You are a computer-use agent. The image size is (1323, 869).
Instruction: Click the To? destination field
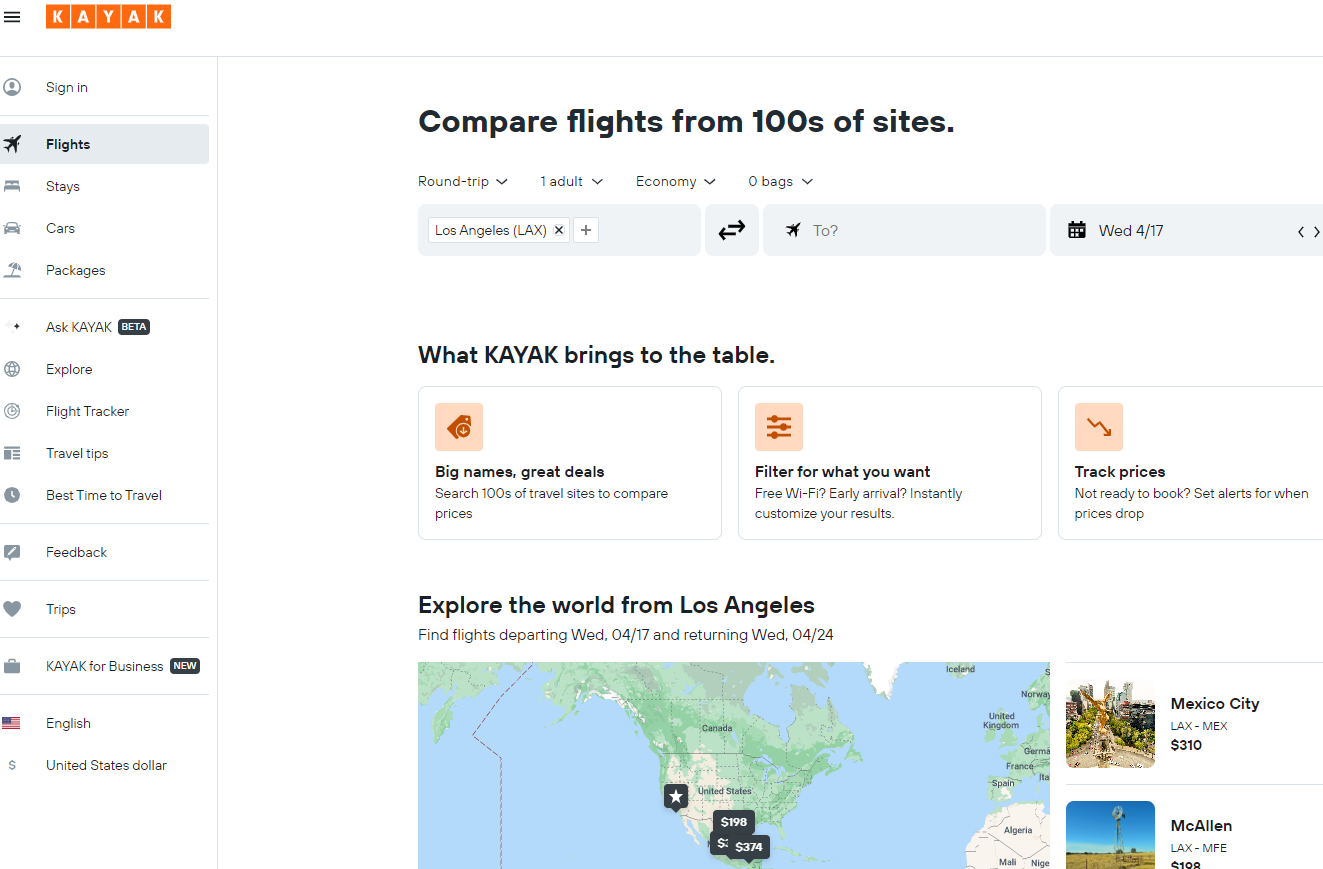[904, 230]
